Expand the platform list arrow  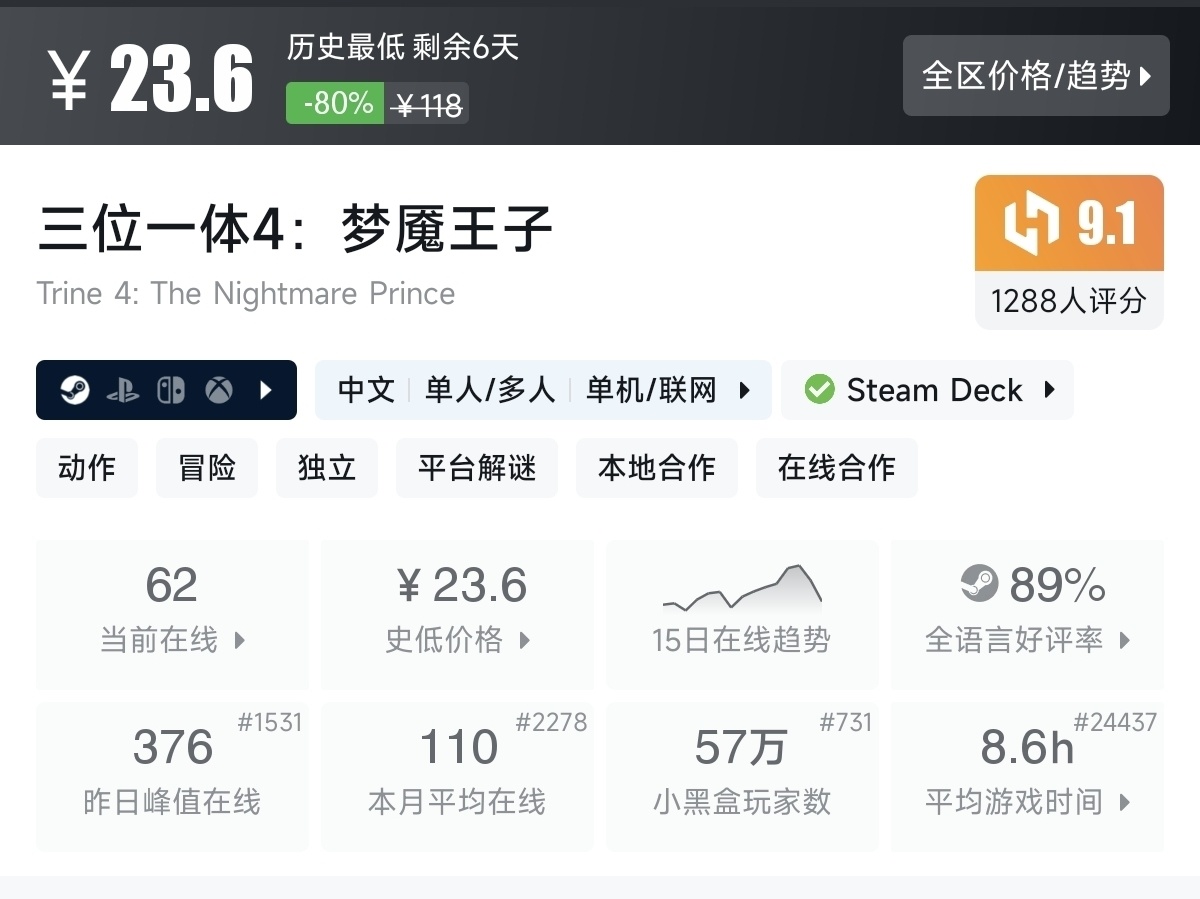coord(266,390)
